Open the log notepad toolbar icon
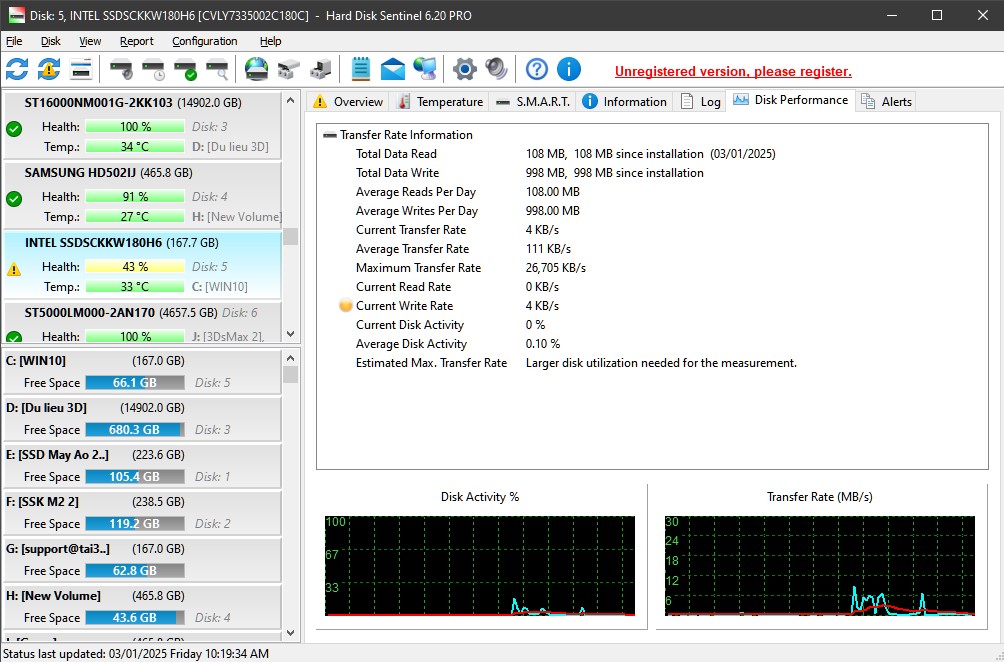 358,69
